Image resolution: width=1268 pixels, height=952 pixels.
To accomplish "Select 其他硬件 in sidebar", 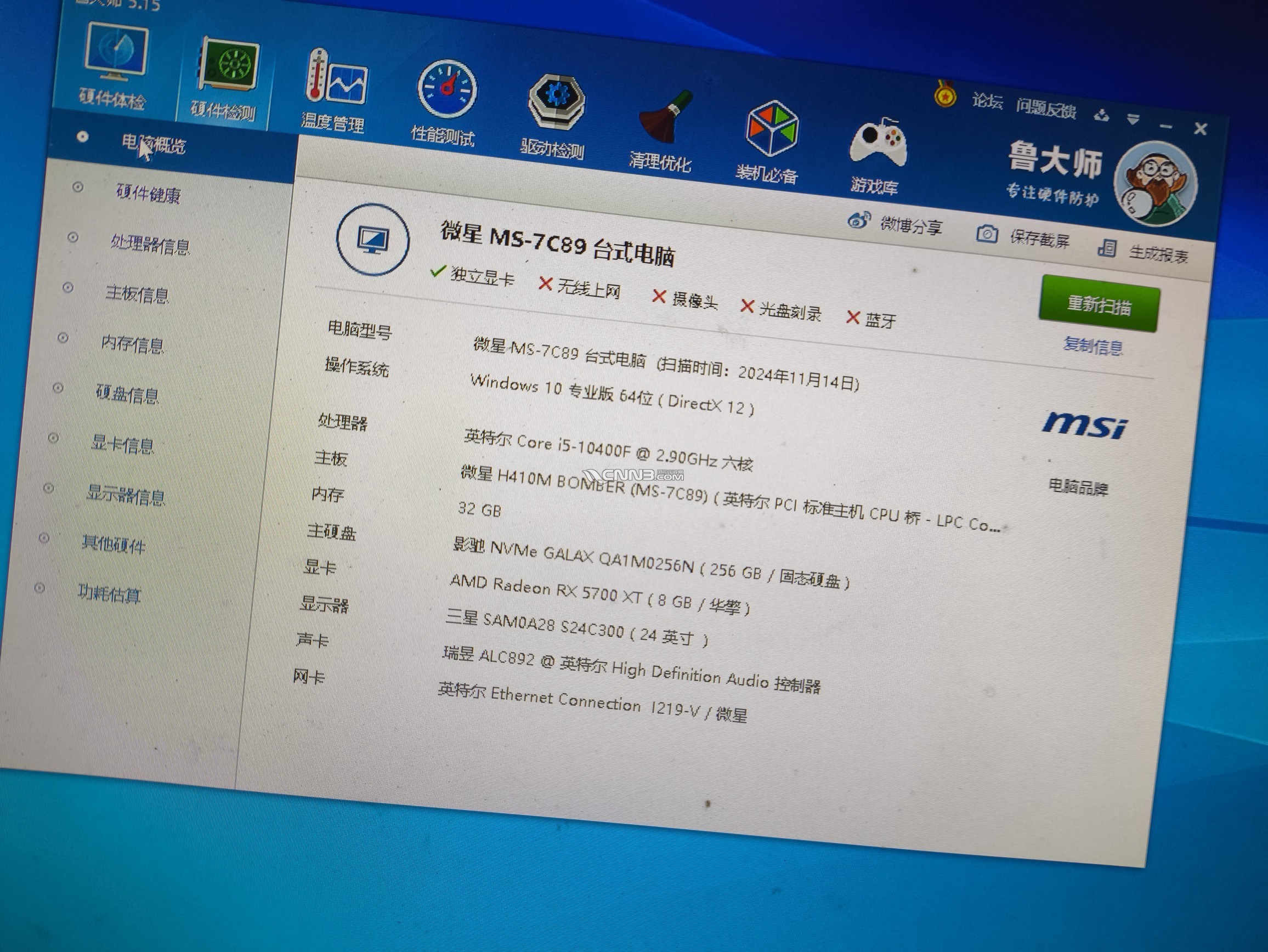I will click(x=114, y=544).
